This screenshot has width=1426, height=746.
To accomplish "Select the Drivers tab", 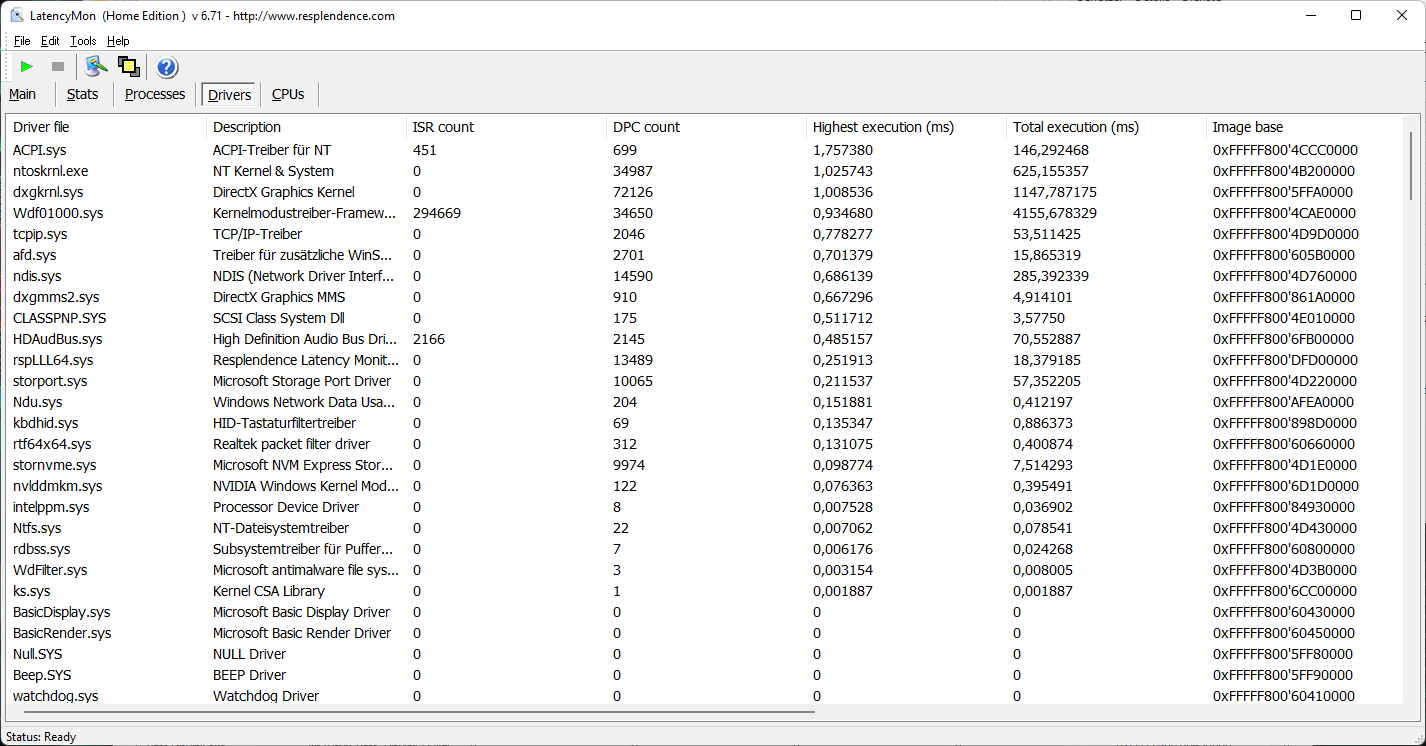I will [229, 95].
